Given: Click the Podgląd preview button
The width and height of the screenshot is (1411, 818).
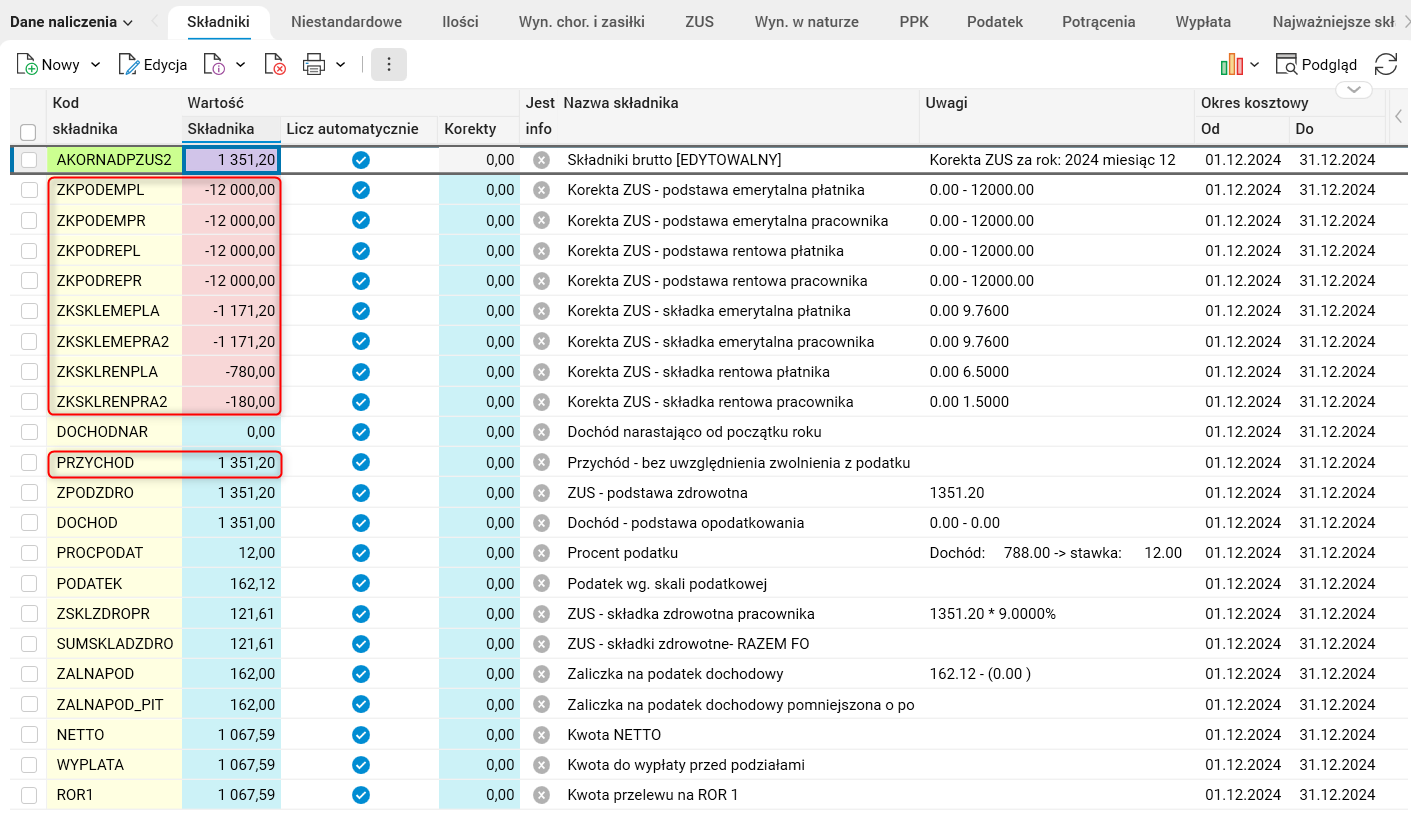Looking at the screenshot, I should (x=1316, y=65).
